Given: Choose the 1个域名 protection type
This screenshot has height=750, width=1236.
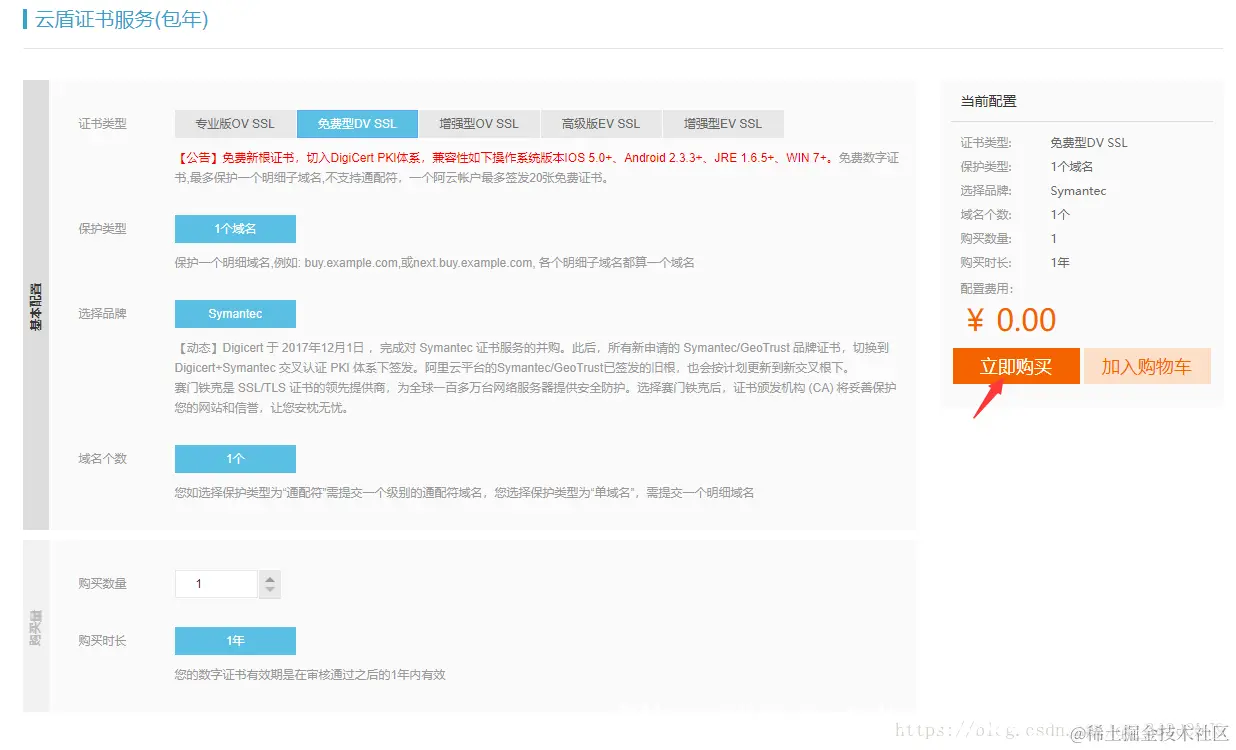Looking at the screenshot, I should tap(235, 229).
